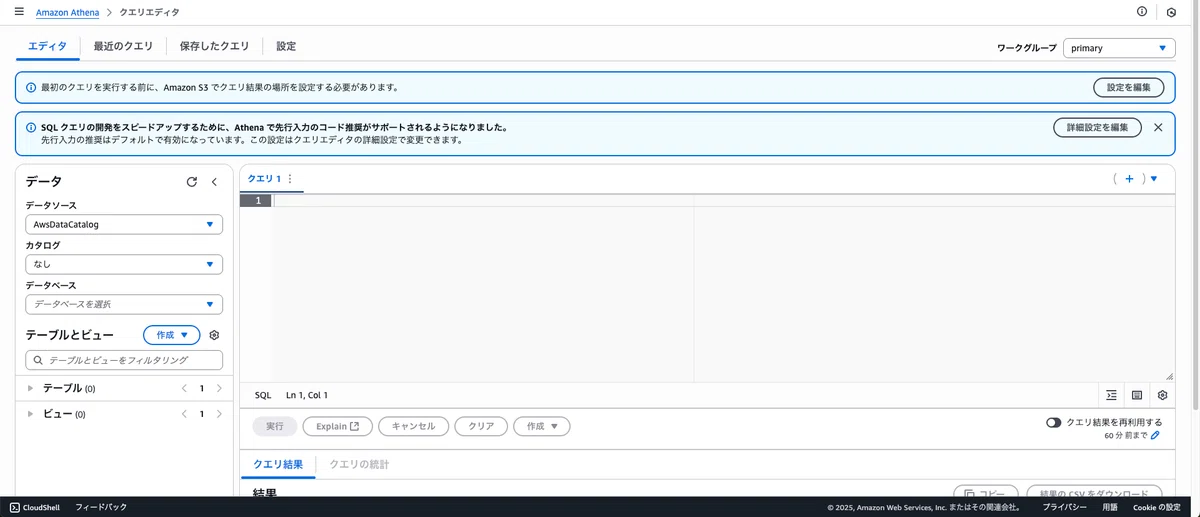1200x517 pixels.
Task: Edit the reuse time with pencil icon
Action: click(x=1156, y=436)
